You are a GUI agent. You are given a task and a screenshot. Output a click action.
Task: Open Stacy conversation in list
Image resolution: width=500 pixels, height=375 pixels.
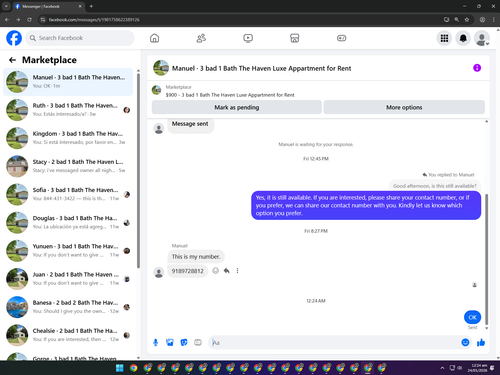pyautogui.click(x=68, y=166)
